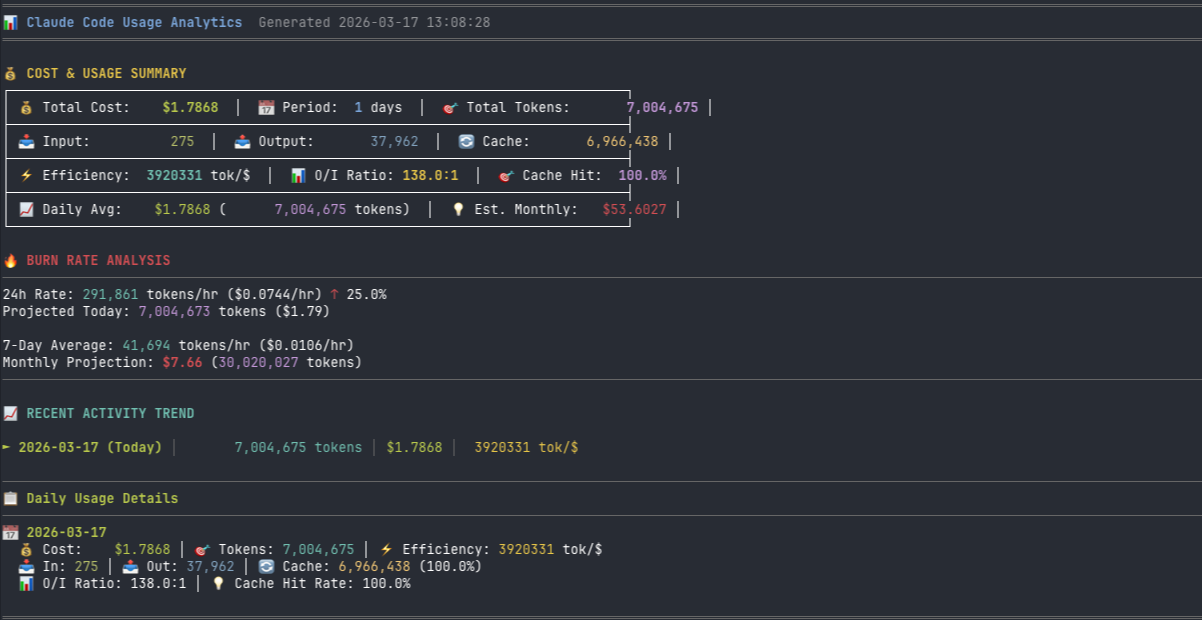1202x620 pixels.
Task: Click the trend chart icon beside Daily Avg:
Action: tap(26, 210)
